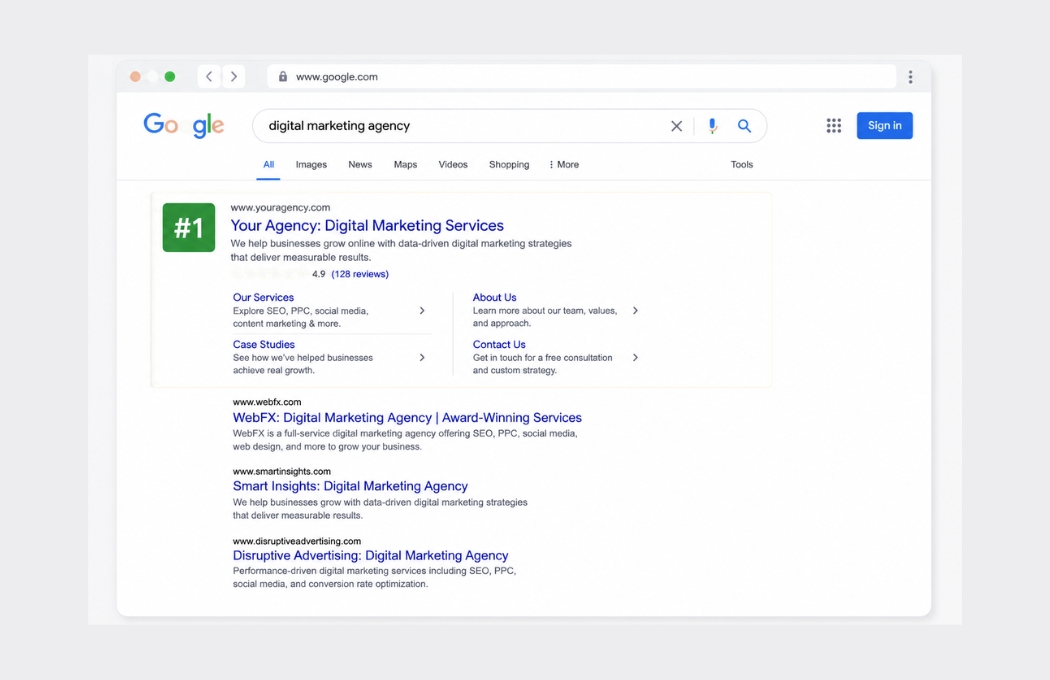Switch to the Images tab
This screenshot has width=1050, height=680.
tap(311, 165)
